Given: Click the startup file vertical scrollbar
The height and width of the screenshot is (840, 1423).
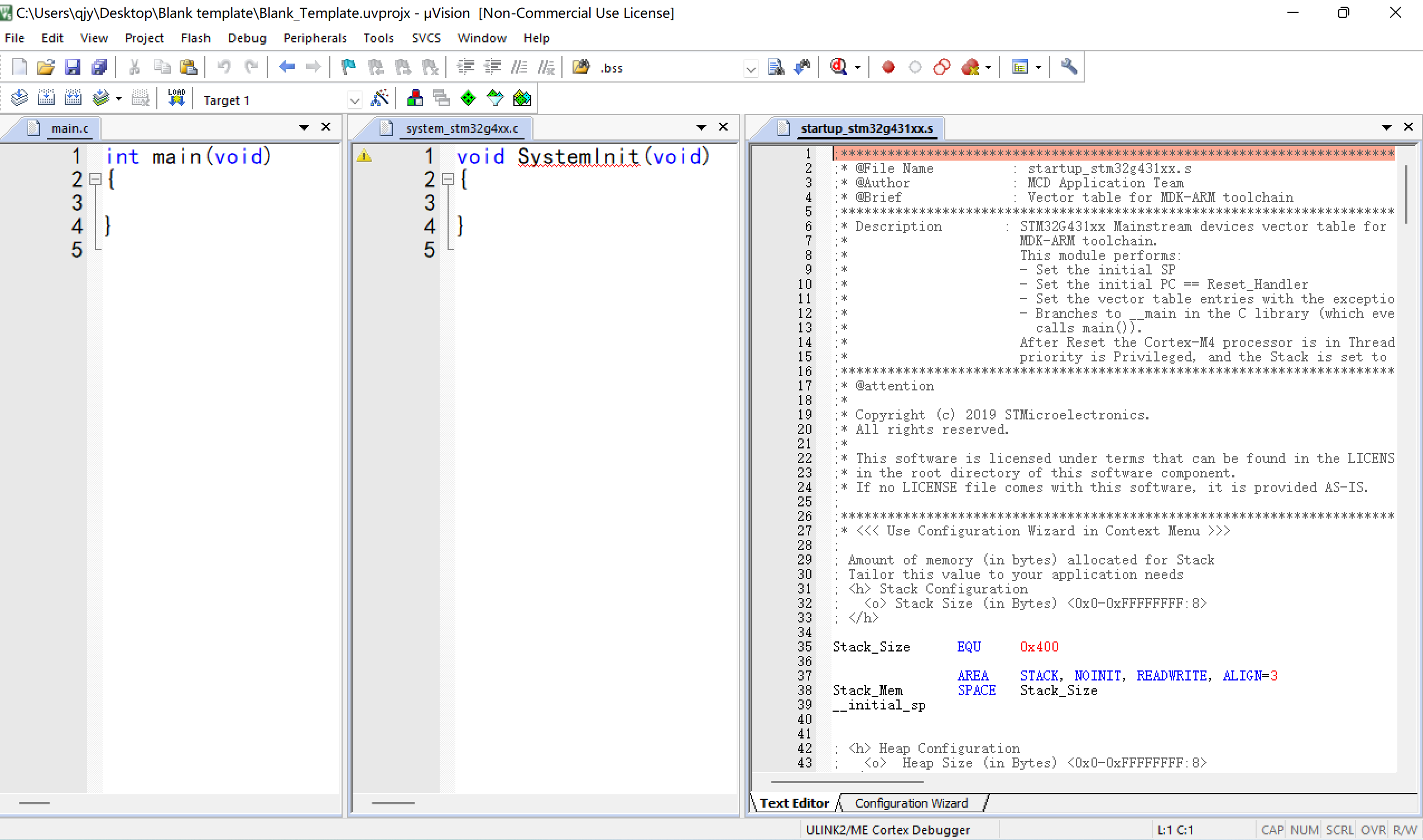Looking at the screenshot, I should click(1406, 194).
